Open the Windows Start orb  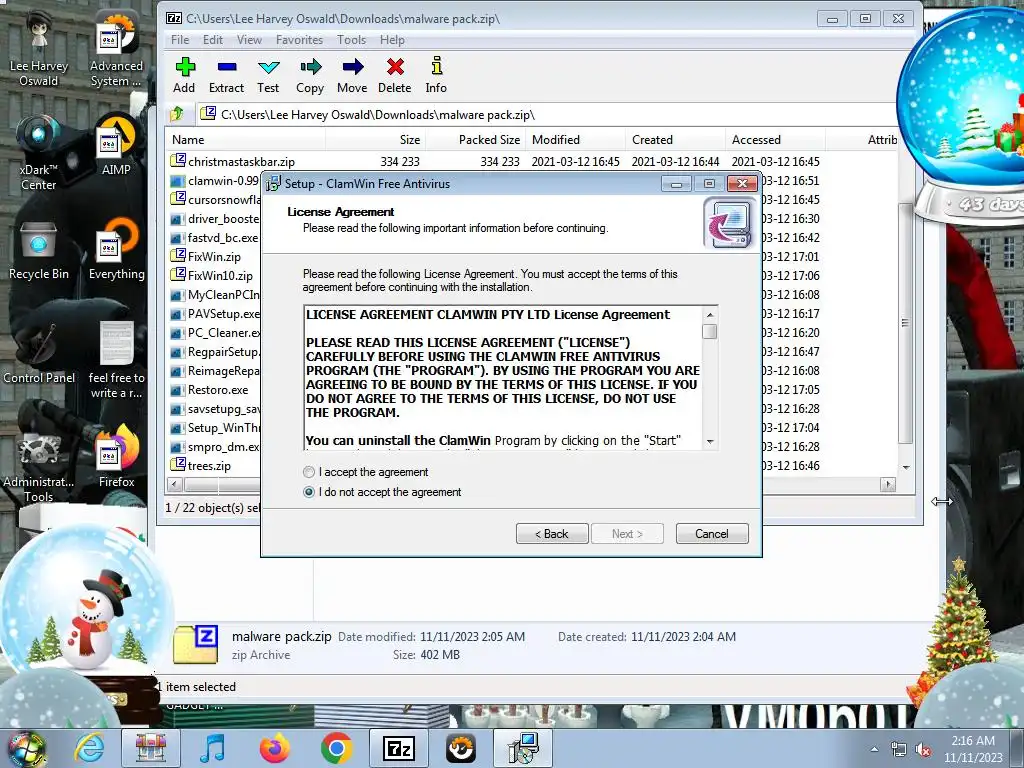click(x=26, y=748)
